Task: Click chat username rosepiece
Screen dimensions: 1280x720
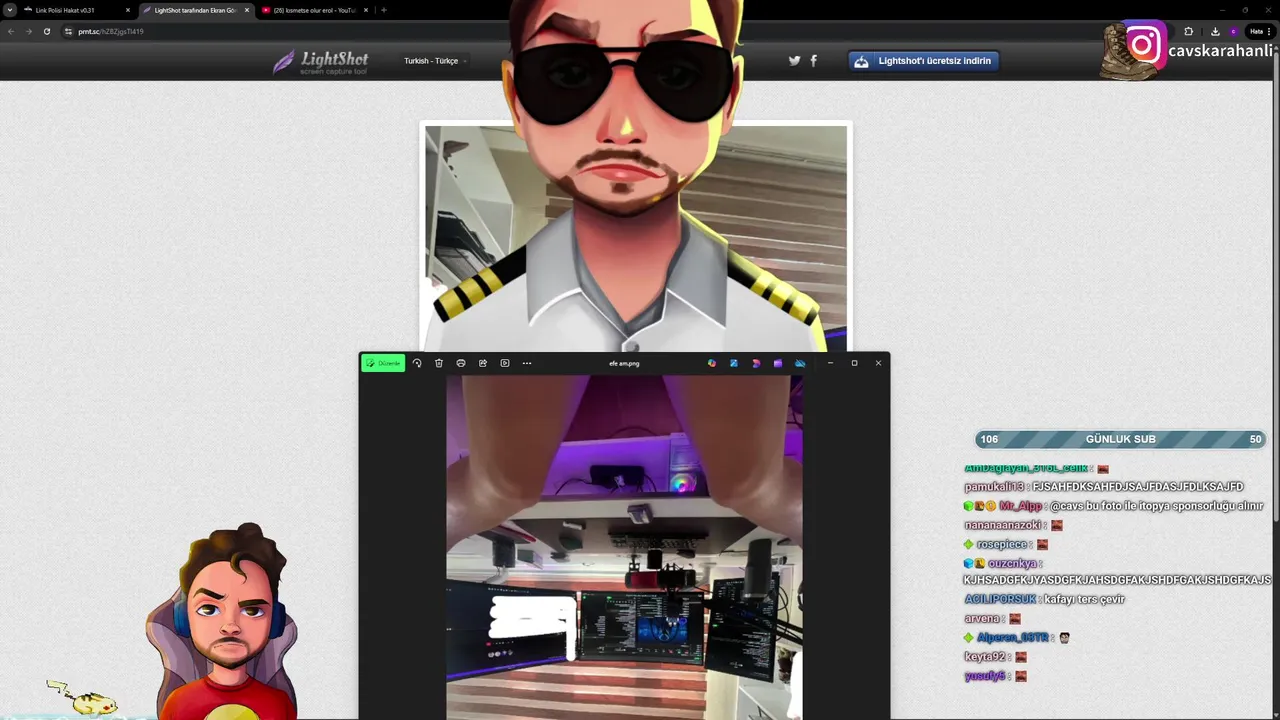Action: click(1002, 544)
